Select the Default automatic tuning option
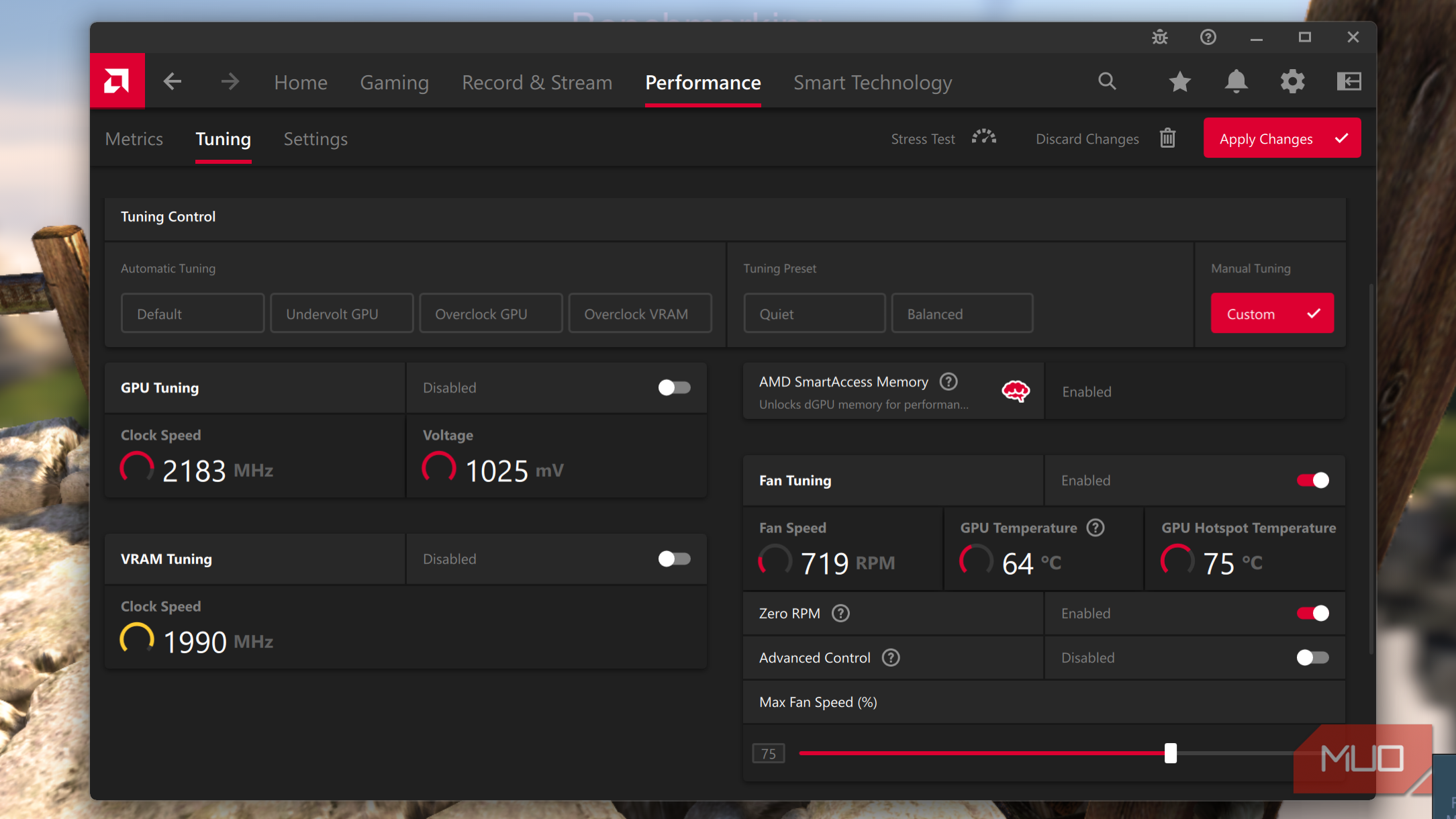The width and height of the screenshot is (1456, 819). point(192,314)
